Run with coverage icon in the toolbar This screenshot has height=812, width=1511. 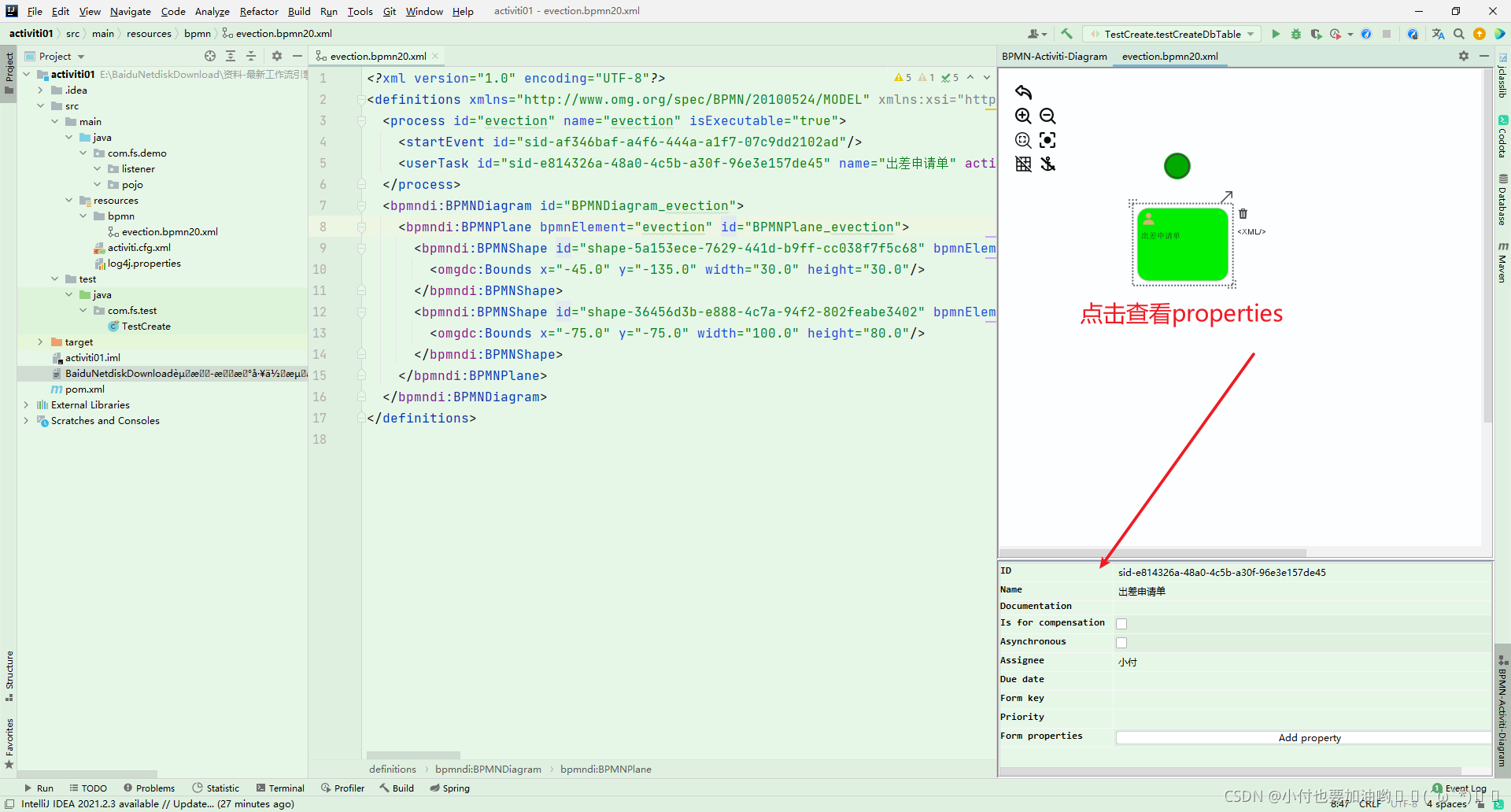click(x=1316, y=34)
